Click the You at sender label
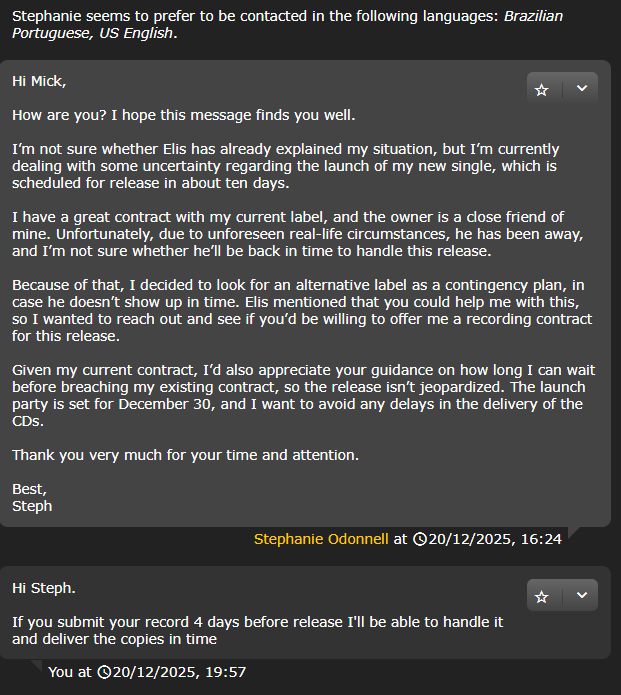The width and height of the screenshot is (621, 695). point(70,672)
